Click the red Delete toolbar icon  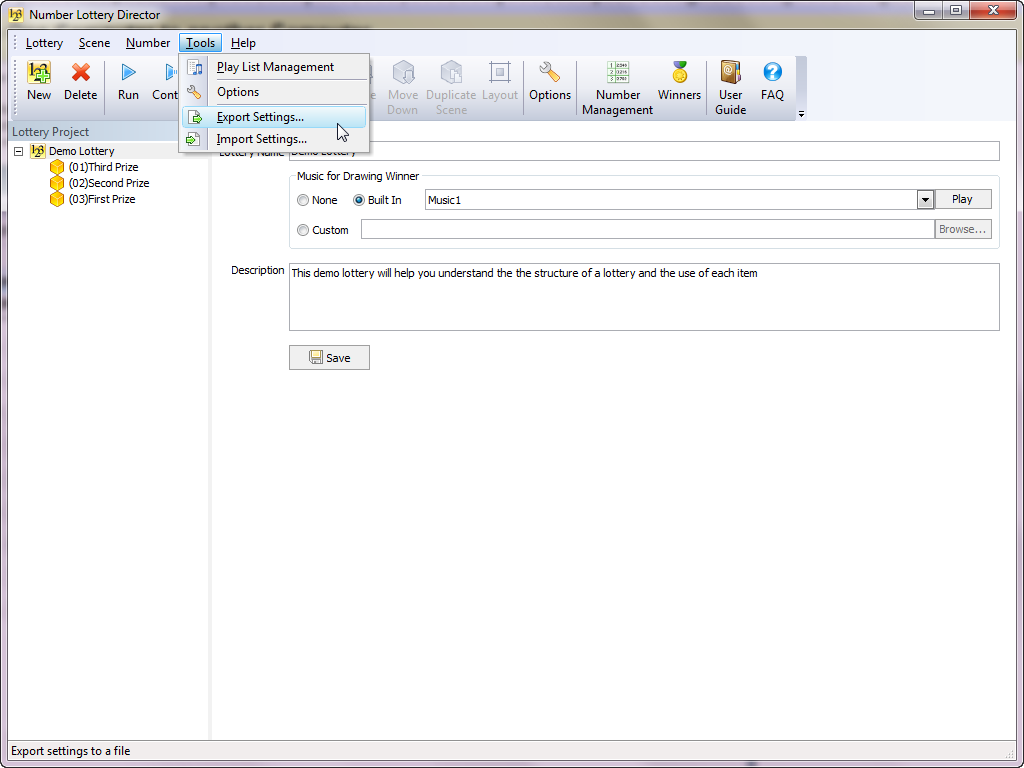[x=81, y=73]
